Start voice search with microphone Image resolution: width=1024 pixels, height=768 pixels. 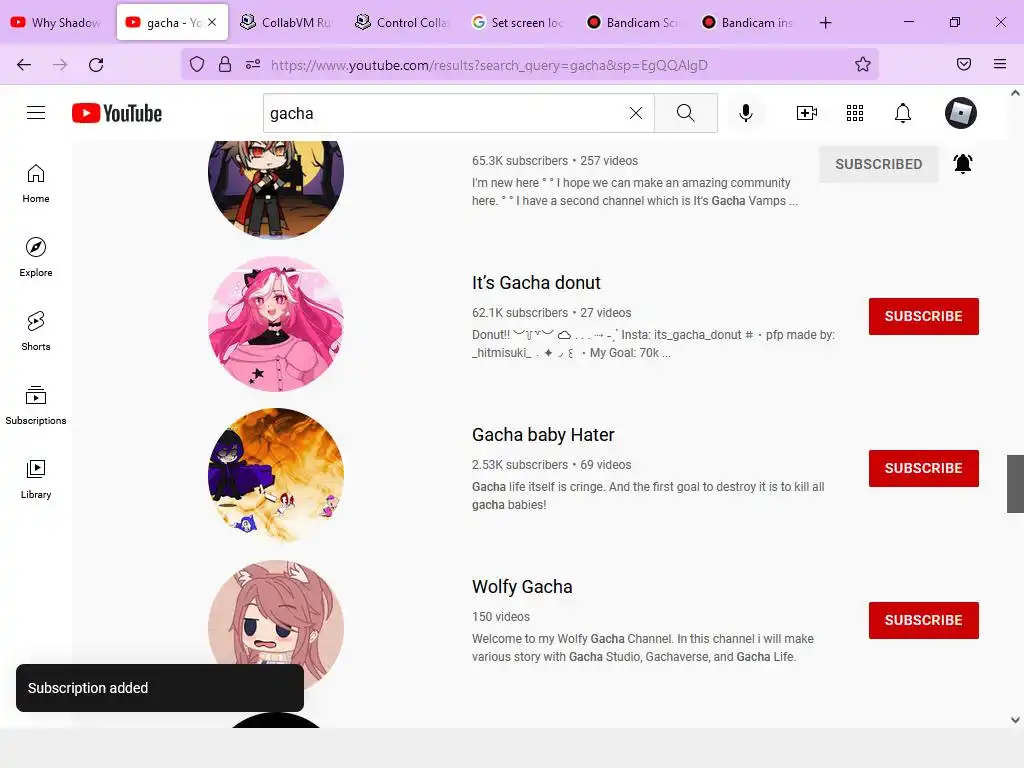point(745,113)
